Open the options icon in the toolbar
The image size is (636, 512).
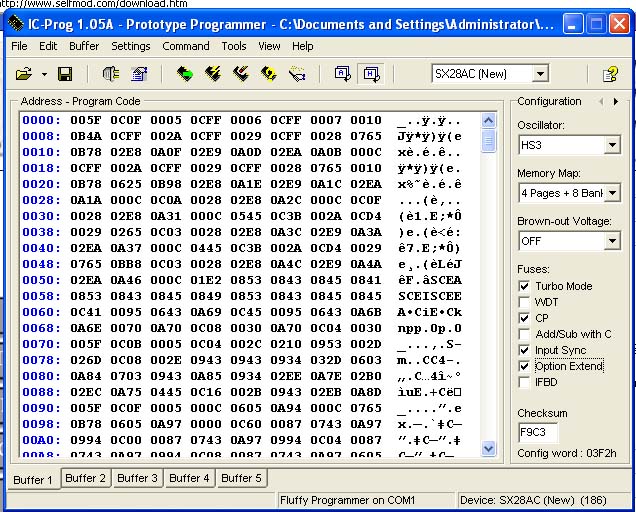click(x=139, y=74)
